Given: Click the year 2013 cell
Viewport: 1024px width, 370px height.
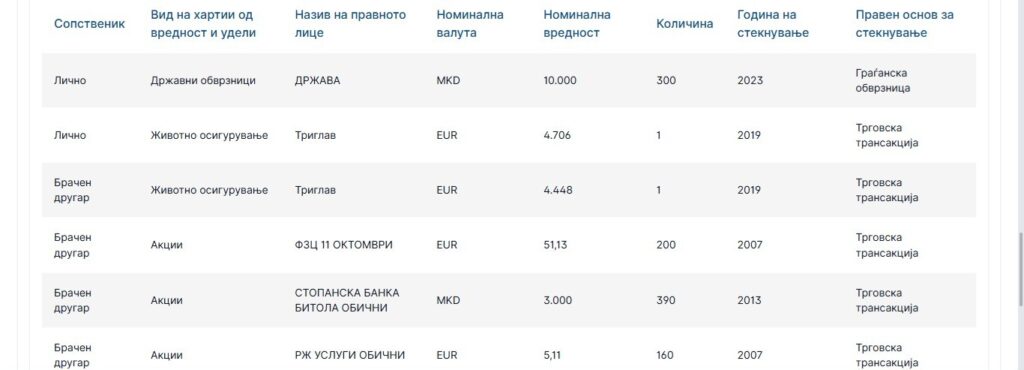Looking at the screenshot, I should coord(749,300).
